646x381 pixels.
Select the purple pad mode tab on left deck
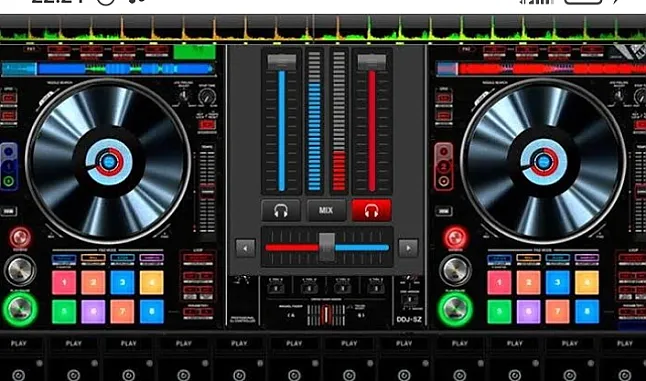[x=152, y=259]
